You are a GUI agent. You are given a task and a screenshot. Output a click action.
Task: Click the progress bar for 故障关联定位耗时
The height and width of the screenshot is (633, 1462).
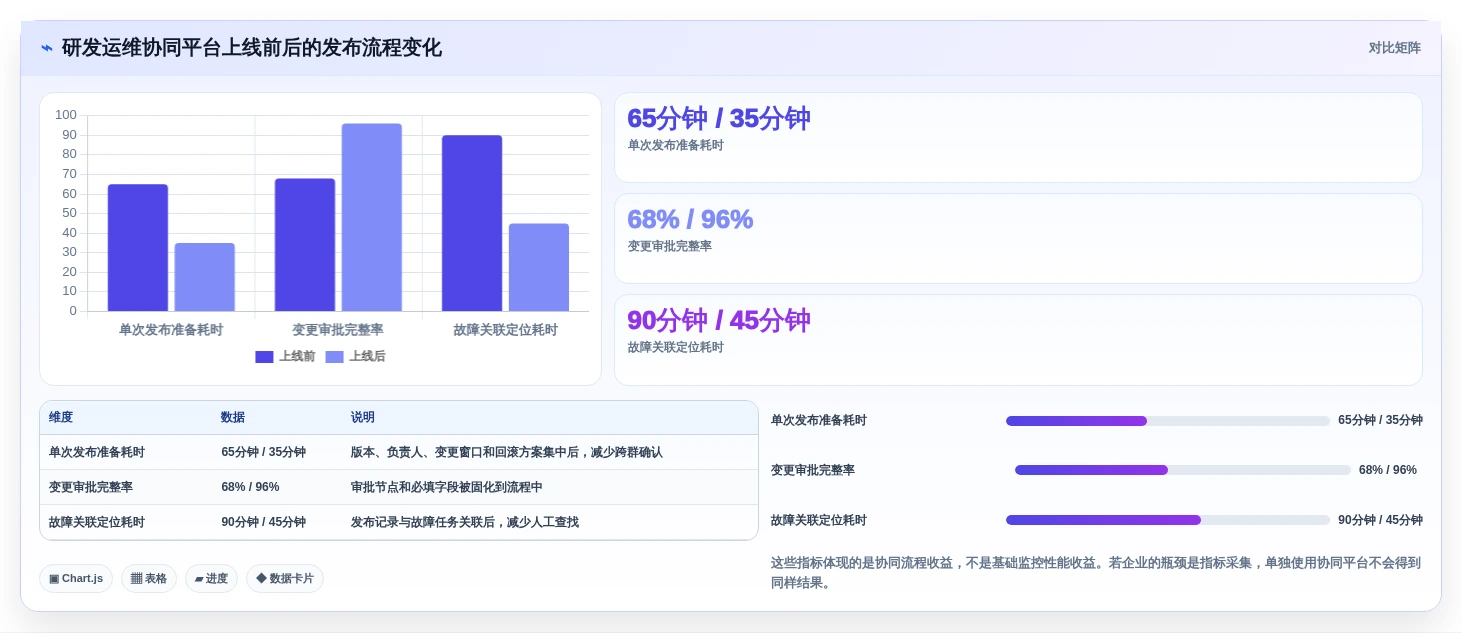pyautogui.click(x=1168, y=520)
